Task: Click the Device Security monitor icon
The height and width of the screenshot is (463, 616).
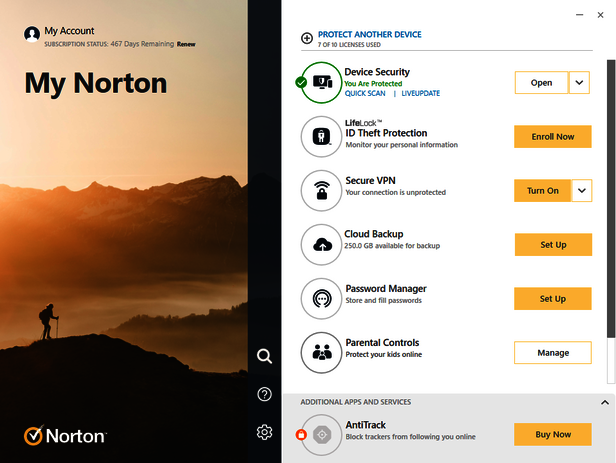Action: click(323, 83)
